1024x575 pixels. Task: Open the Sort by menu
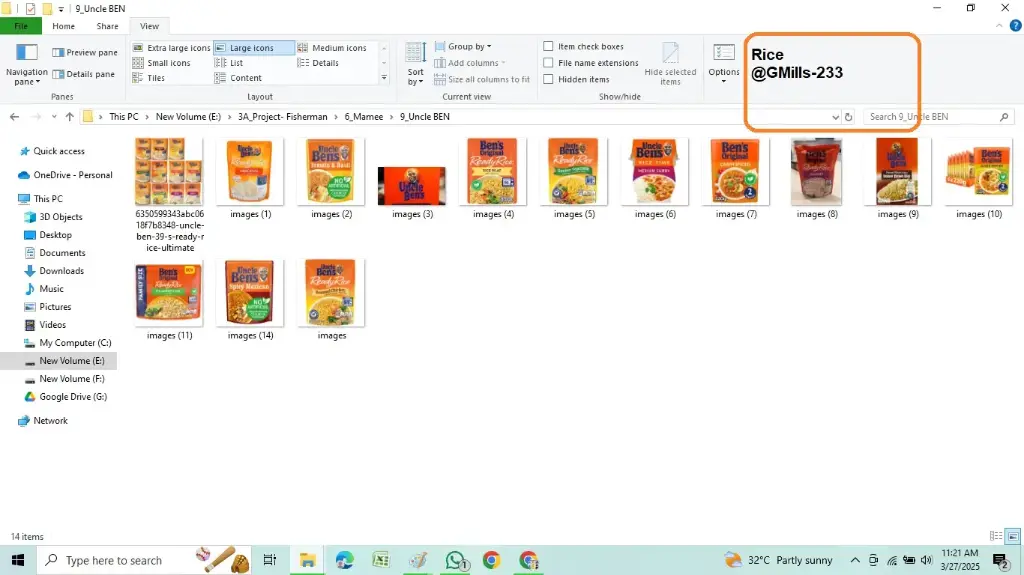click(x=415, y=65)
